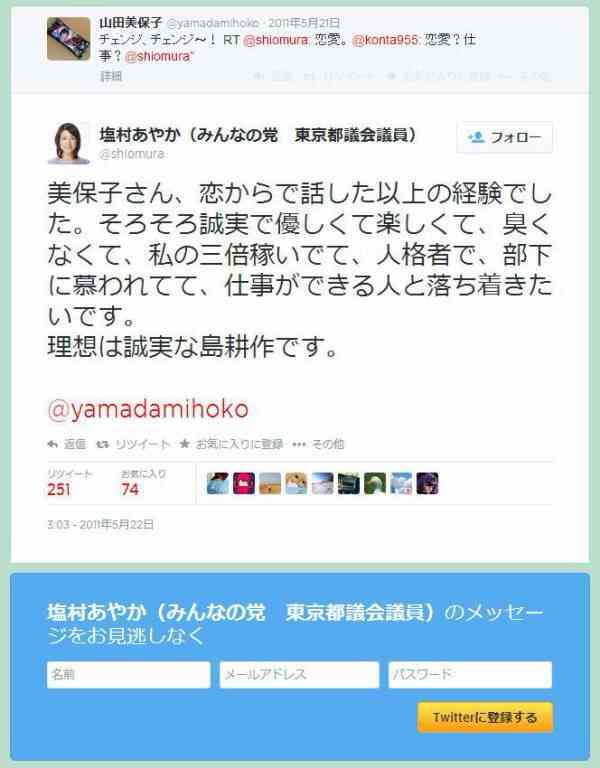
Task: Focus the メールアドレス email field
Action: click(x=299, y=675)
